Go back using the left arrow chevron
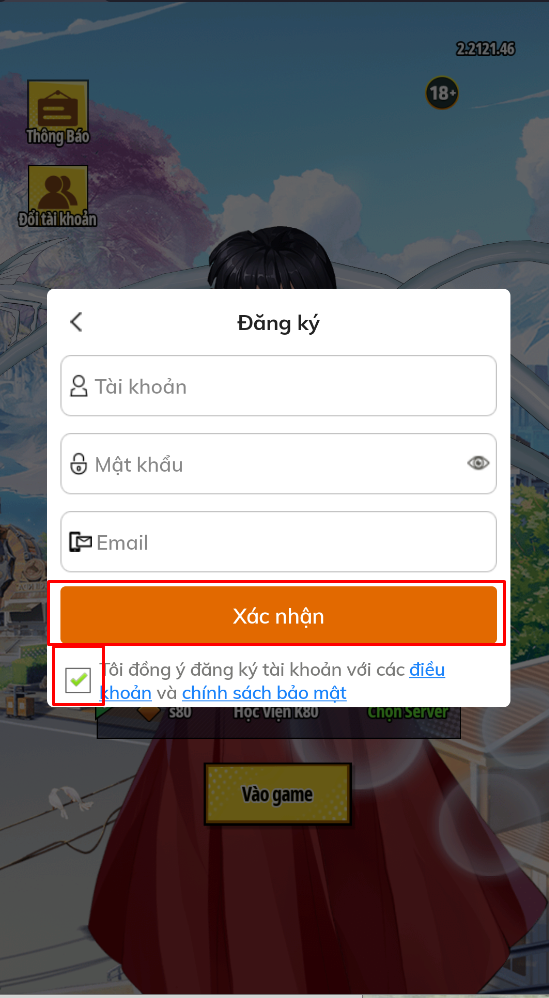 click(76, 322)
